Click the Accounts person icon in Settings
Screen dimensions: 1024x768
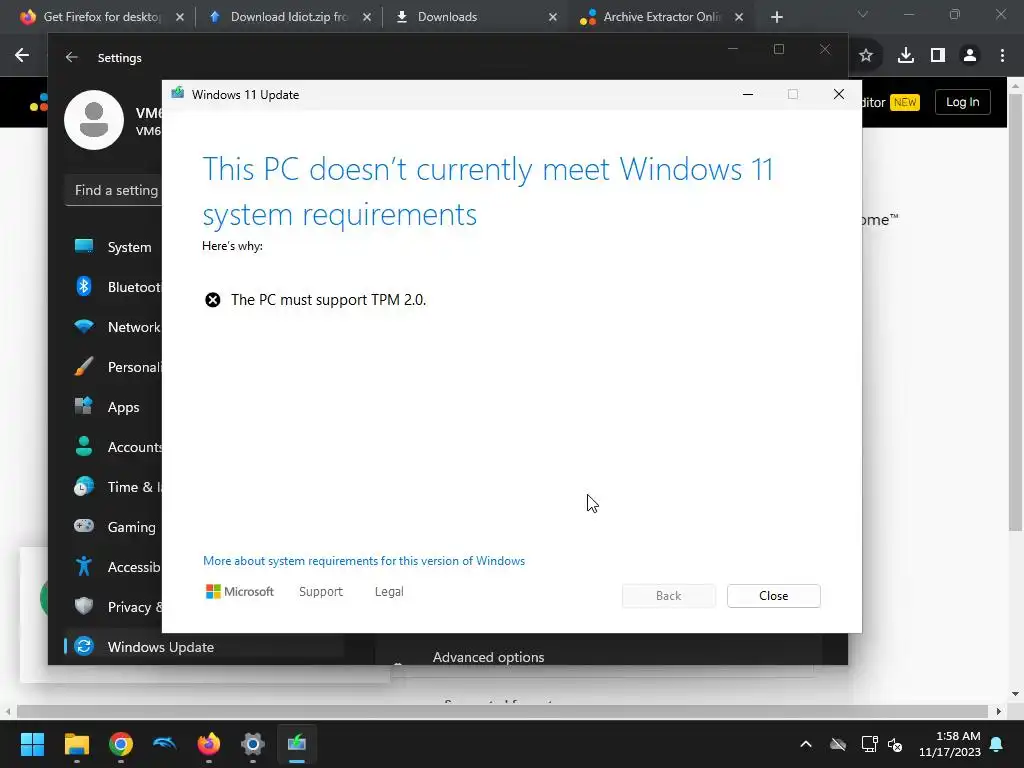pyautogui.click(x=84, y=447)
